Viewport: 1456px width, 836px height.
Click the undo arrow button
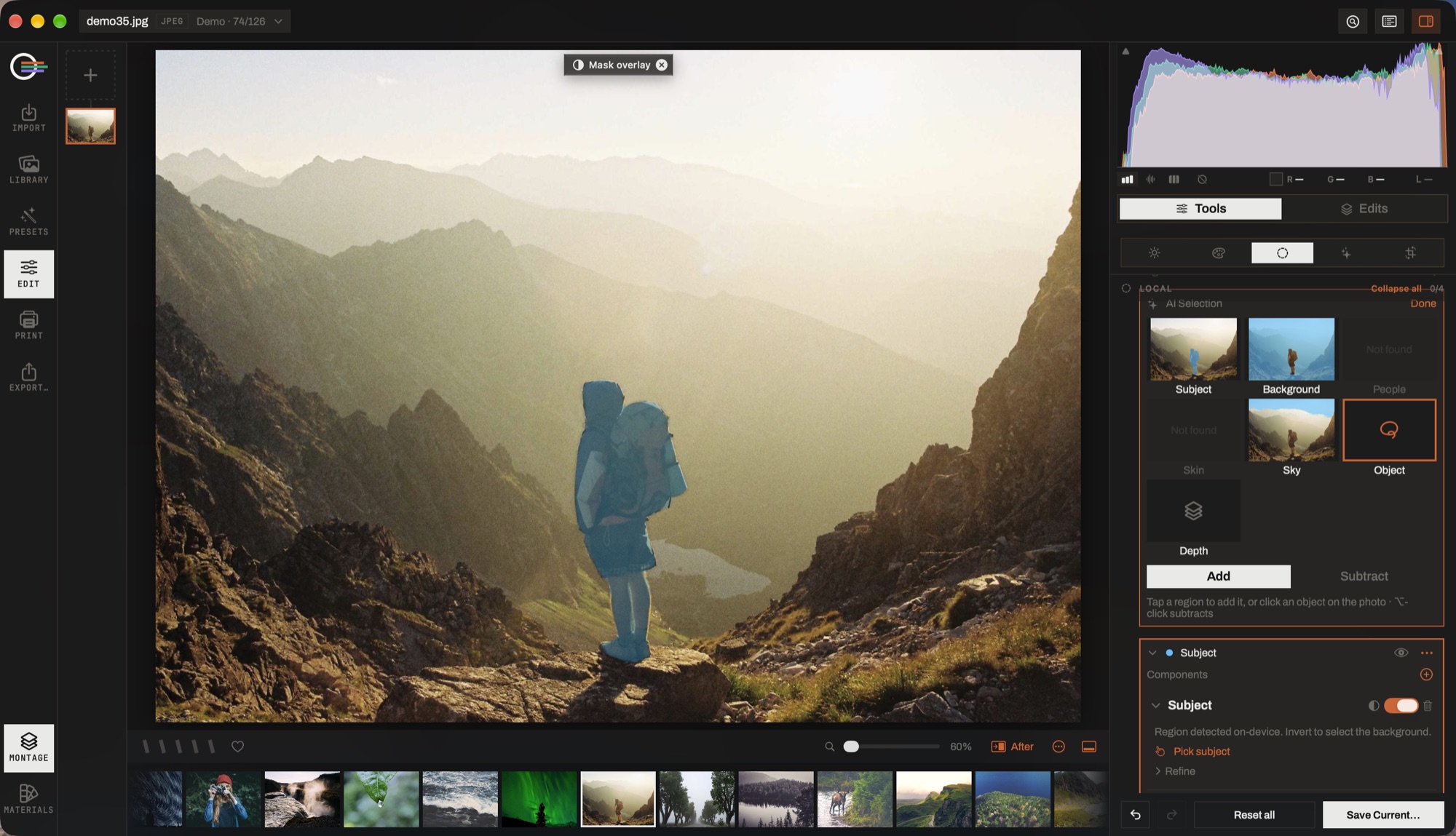coord(1135,815)
